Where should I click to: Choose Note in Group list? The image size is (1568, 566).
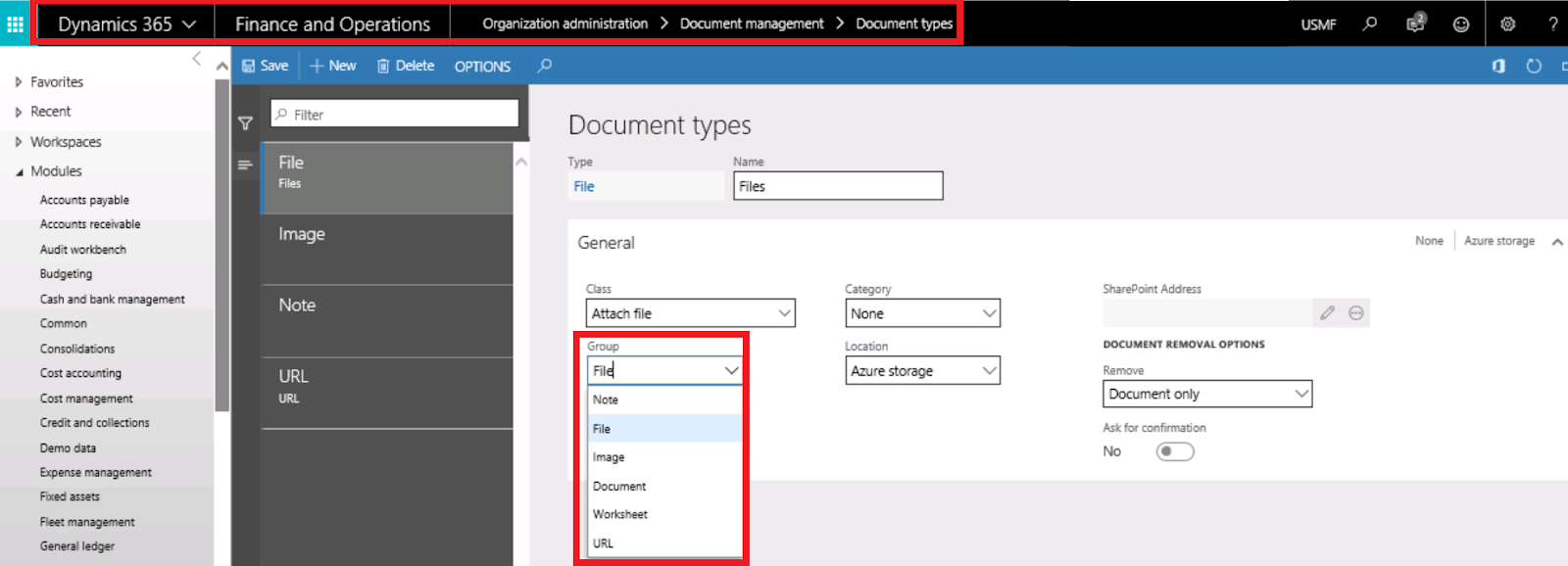[x=664, y=400]
